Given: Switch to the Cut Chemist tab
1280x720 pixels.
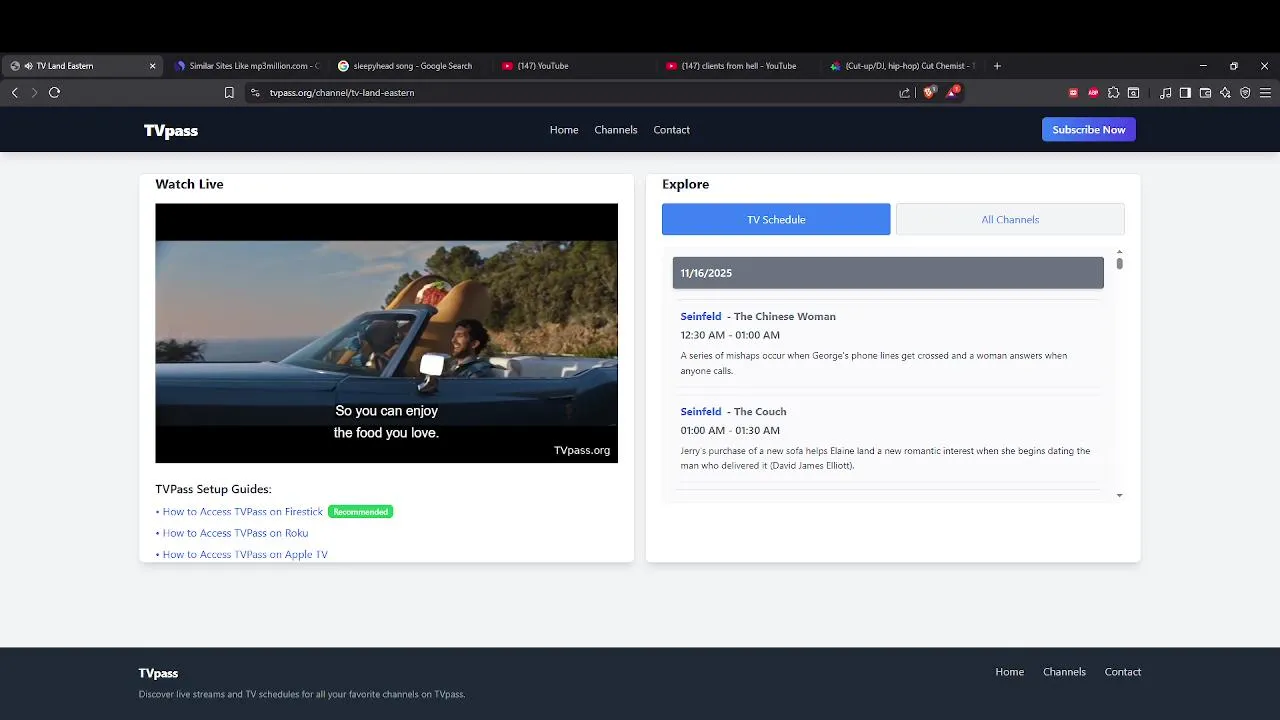Looking at the screenshot, I should [903, 66].
